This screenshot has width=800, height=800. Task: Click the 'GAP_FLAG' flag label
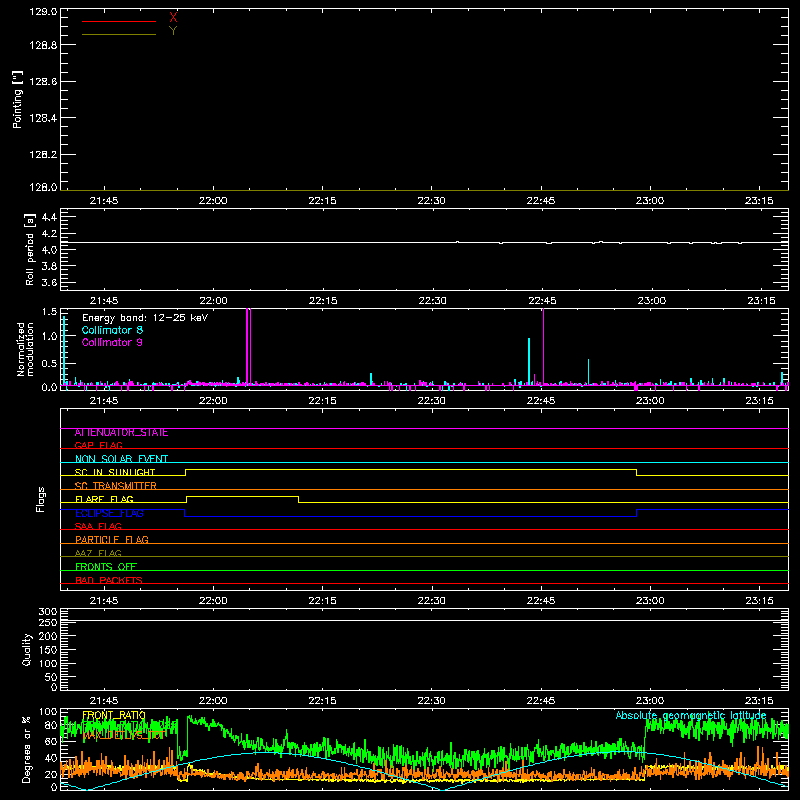(98, 445)
